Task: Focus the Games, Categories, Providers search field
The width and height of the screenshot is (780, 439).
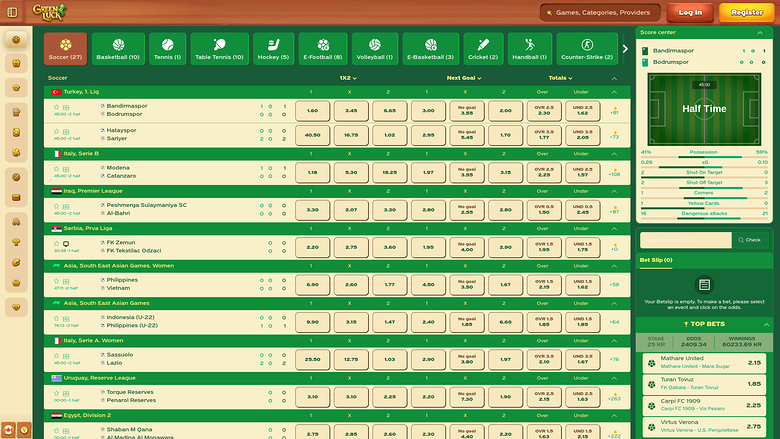Action: 600,12
